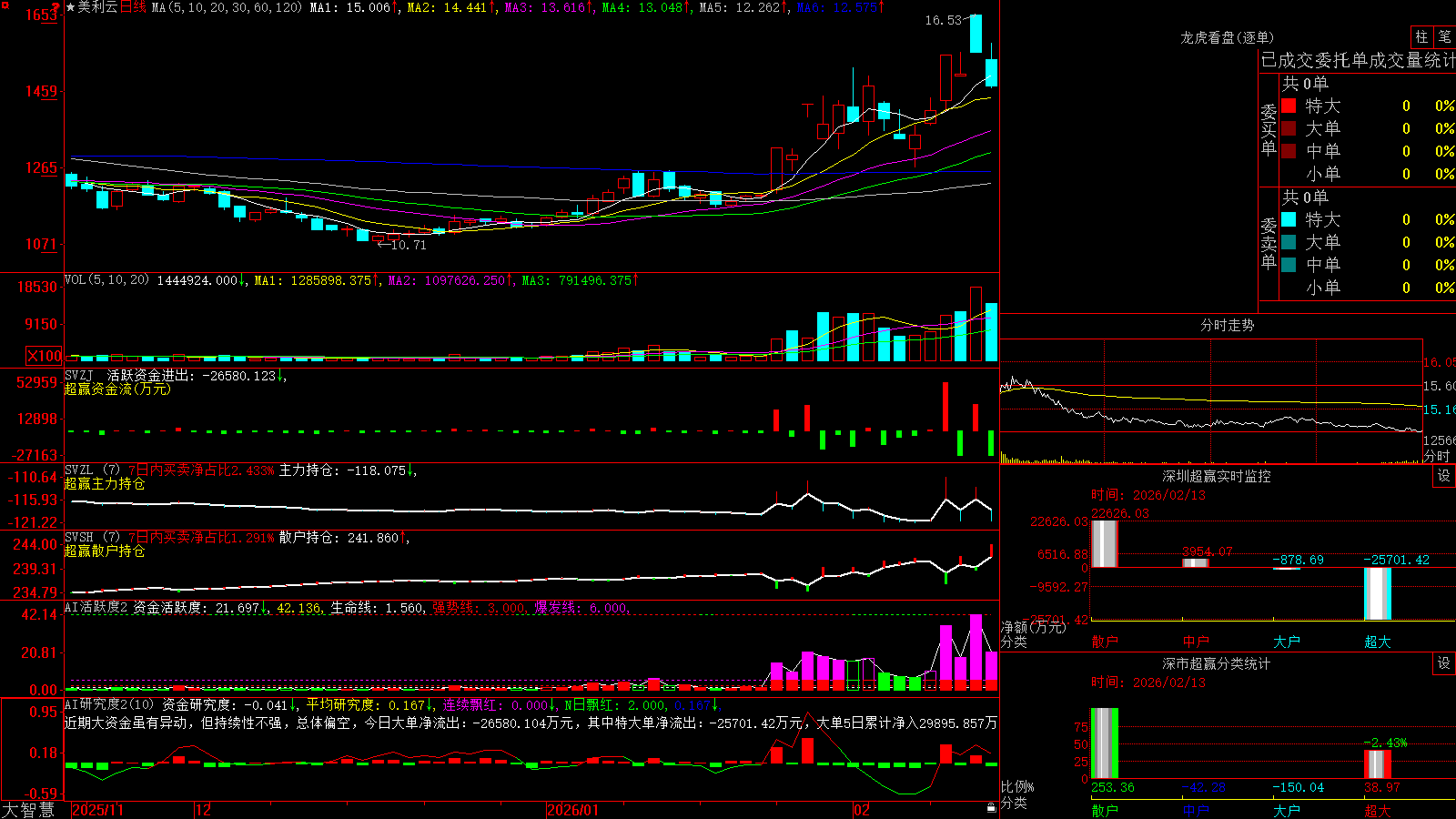Click the 深市超赢分类统计 panel title
The height and width of the screenshot is (819, 1456).
[x=1217, y=663]
